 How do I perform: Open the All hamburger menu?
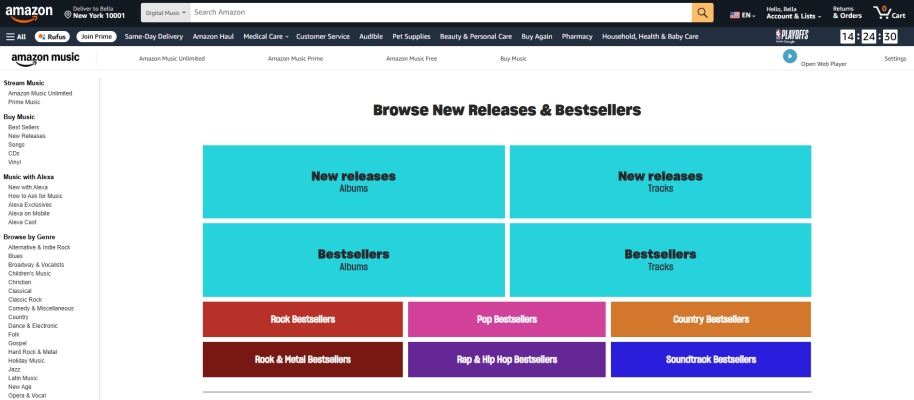click(16, 36)
